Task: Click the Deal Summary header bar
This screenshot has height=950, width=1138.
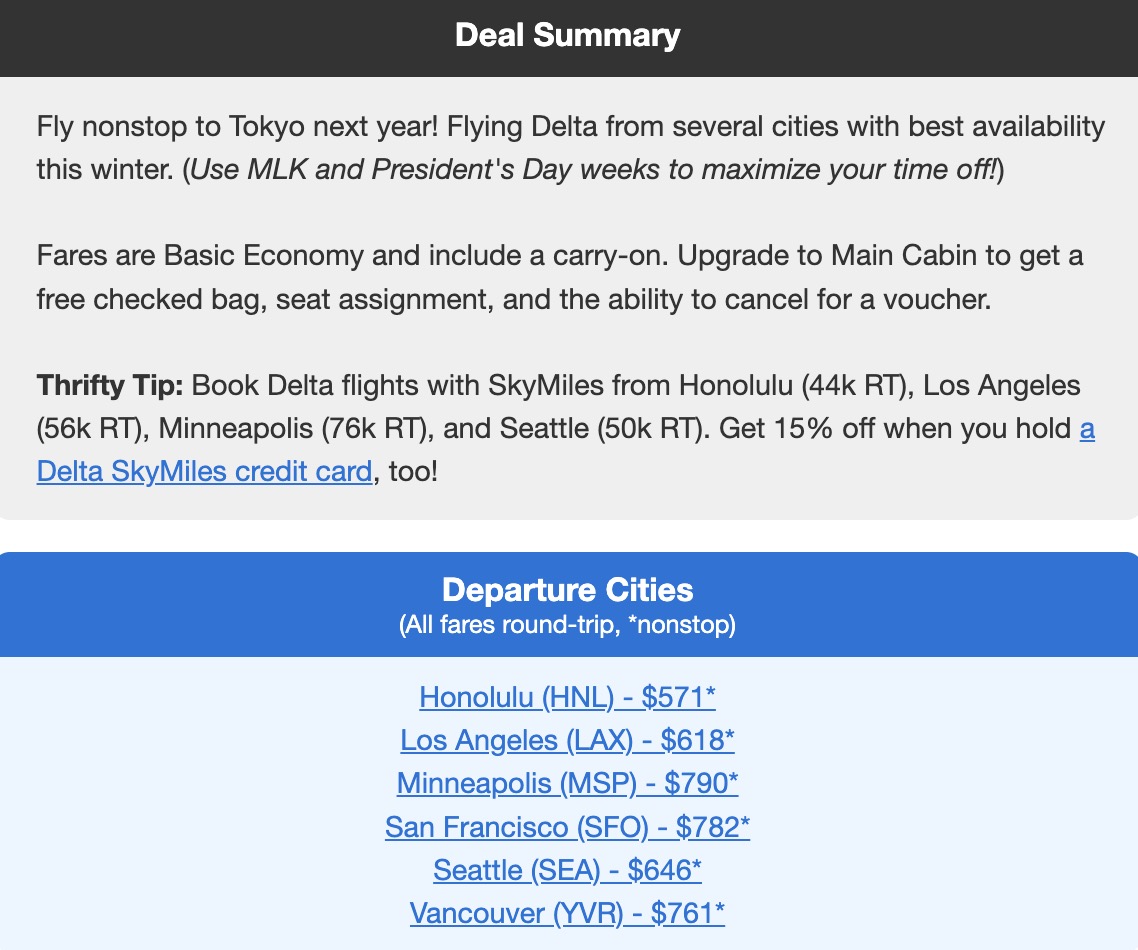Action: 567,35
